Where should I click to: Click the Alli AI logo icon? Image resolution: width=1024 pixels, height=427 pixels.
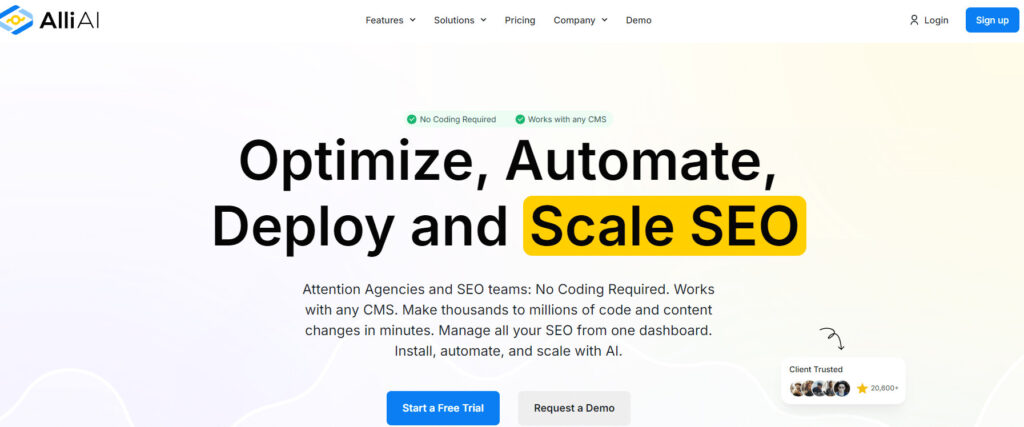(x=18, y=19)
